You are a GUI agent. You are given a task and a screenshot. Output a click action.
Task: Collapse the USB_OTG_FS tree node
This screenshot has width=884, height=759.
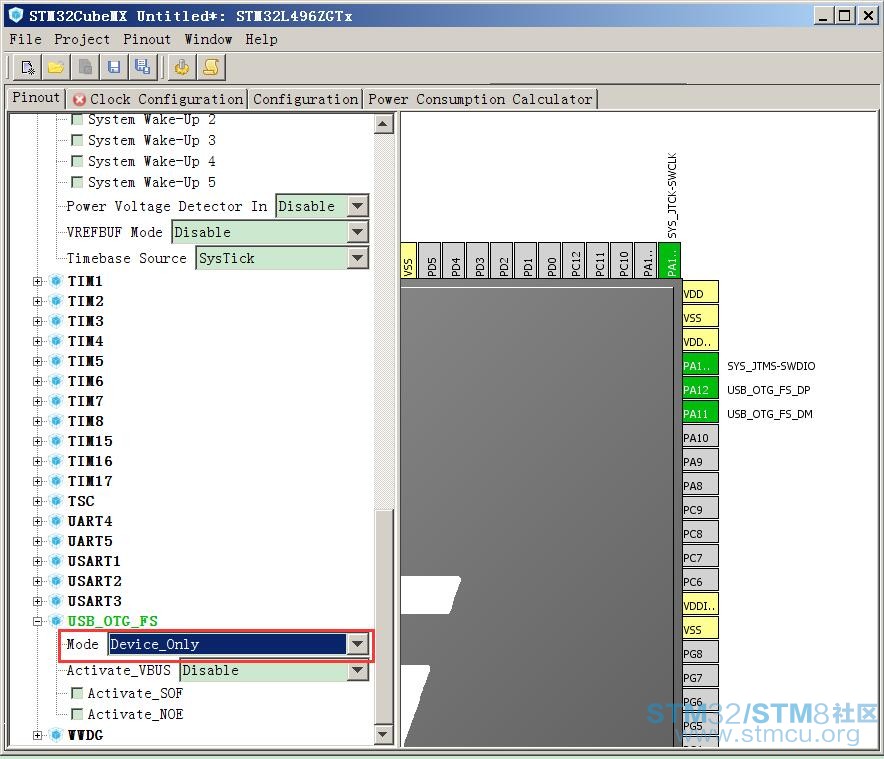coord(38,621)
